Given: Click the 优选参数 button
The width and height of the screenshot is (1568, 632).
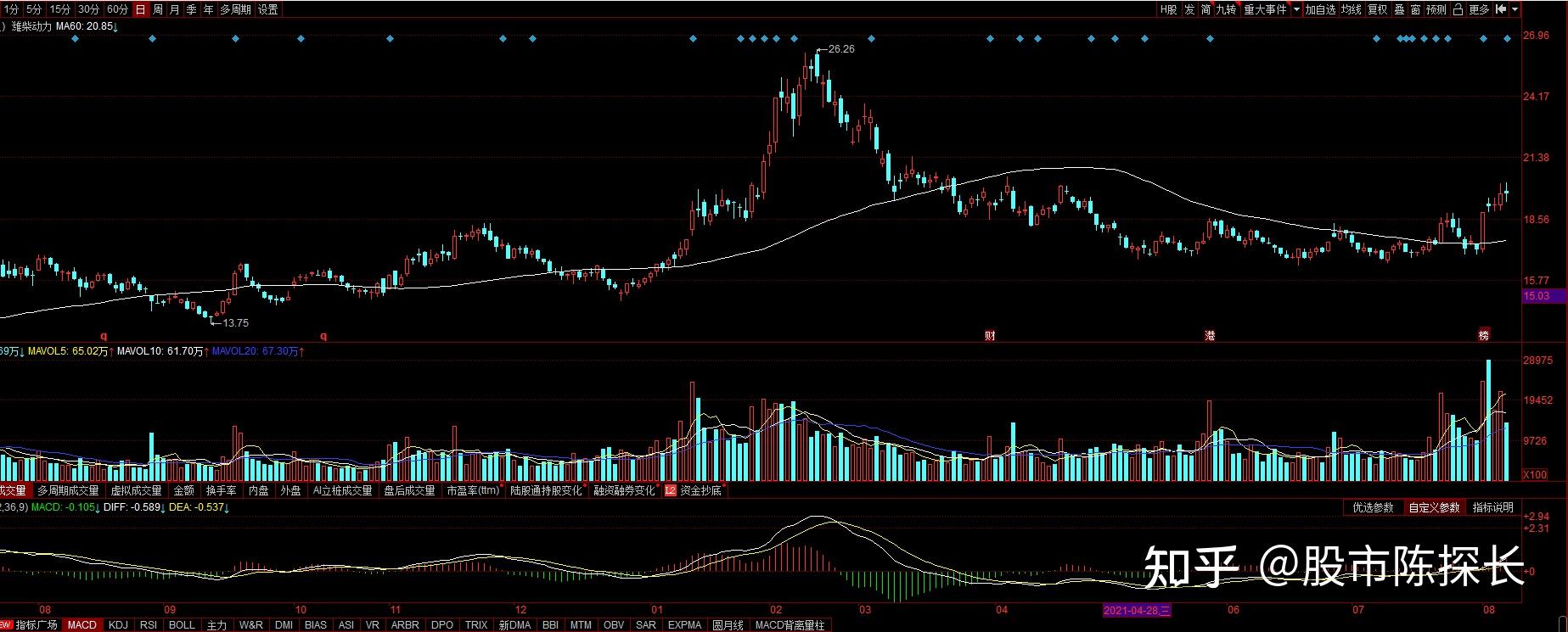Looking at the screenshot, I should [x=1373, y=507].
